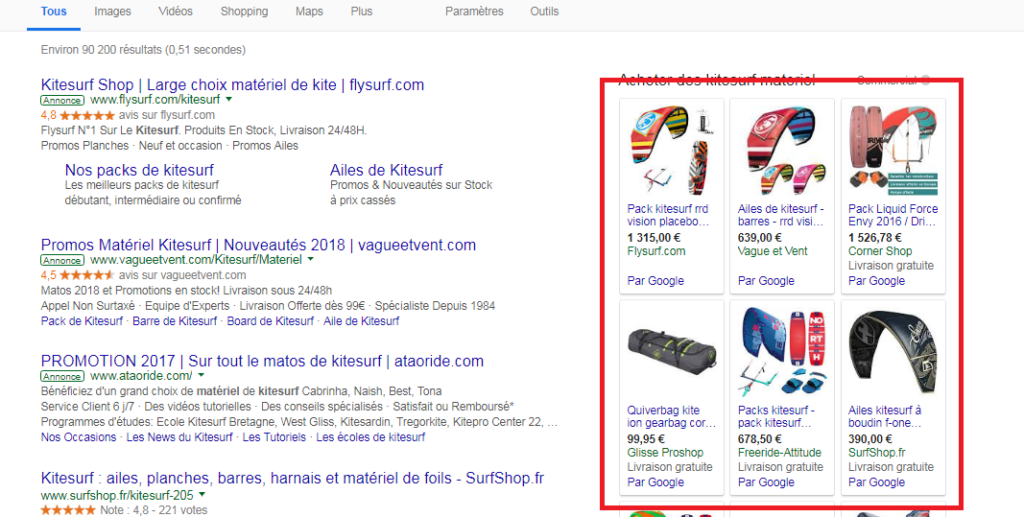Open Ailes de kitesurf - barres title
The height and width of the screenshot is (517, 1024).
click(781, 215)
